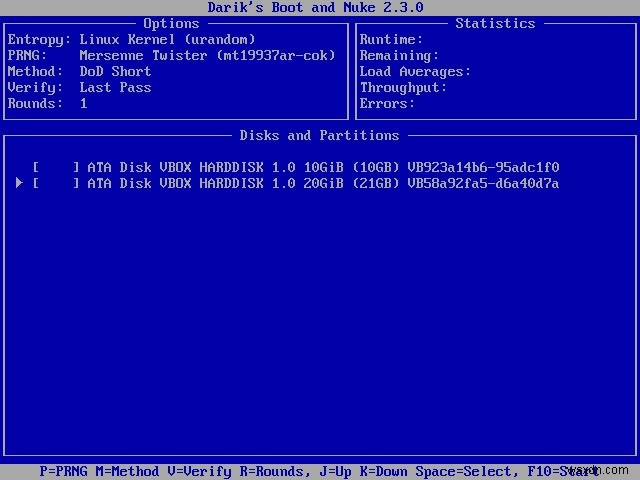Toggle selection box for 10GiB VBOX disk
The width and height of the screenshot is (640, 480).
tap(56, 167)
